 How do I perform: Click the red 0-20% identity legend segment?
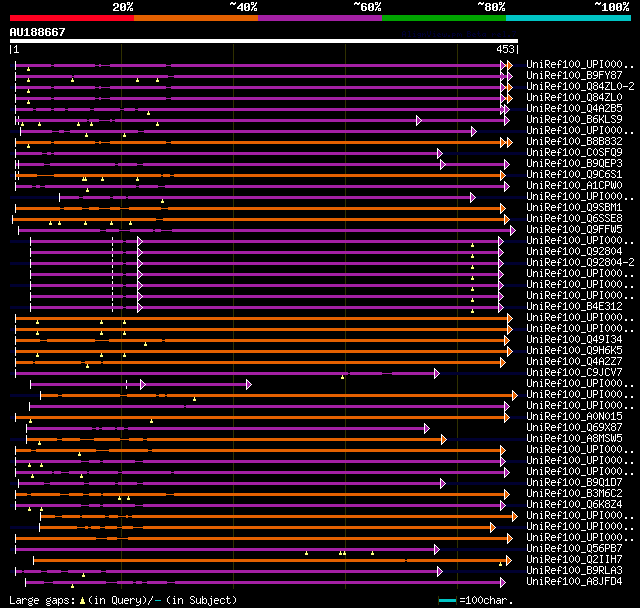click(72, 18)
